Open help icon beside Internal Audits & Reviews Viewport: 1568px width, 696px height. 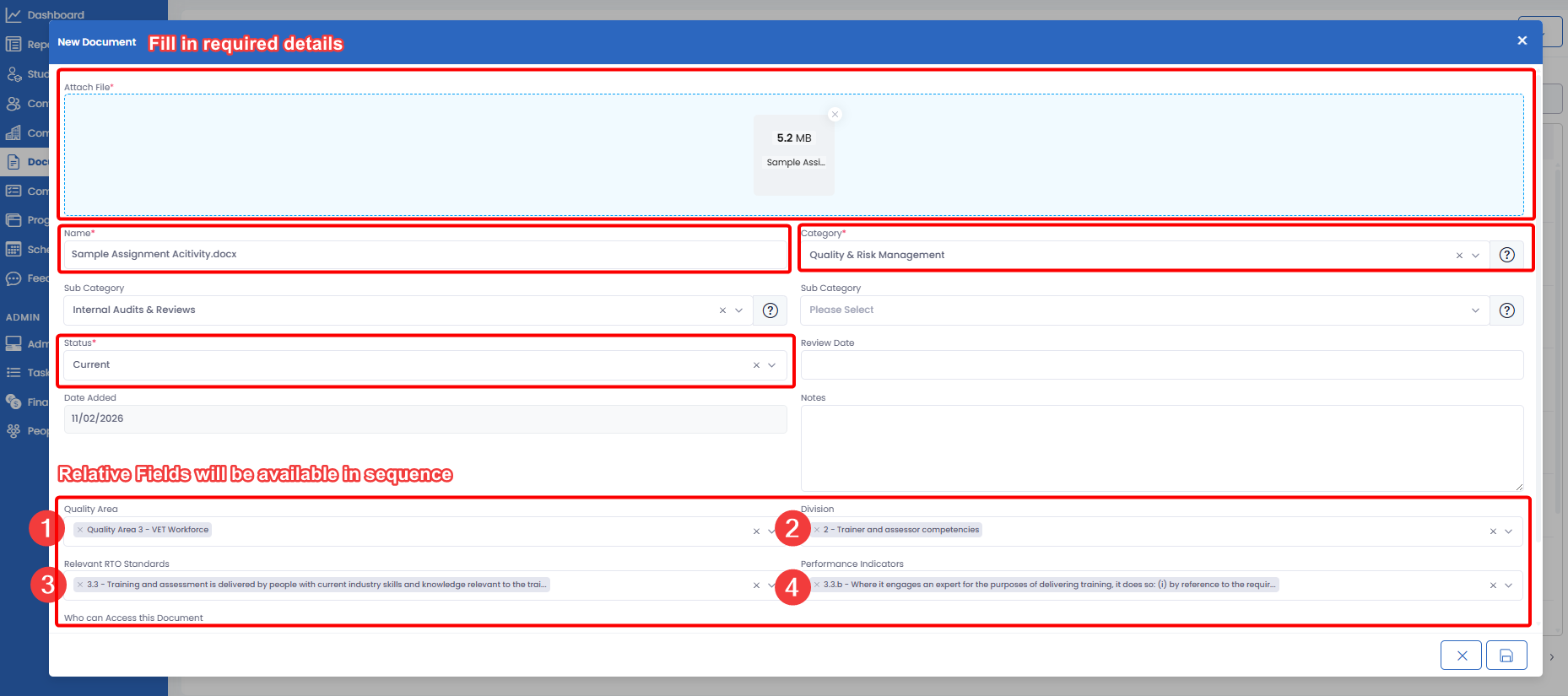[770, 310]
